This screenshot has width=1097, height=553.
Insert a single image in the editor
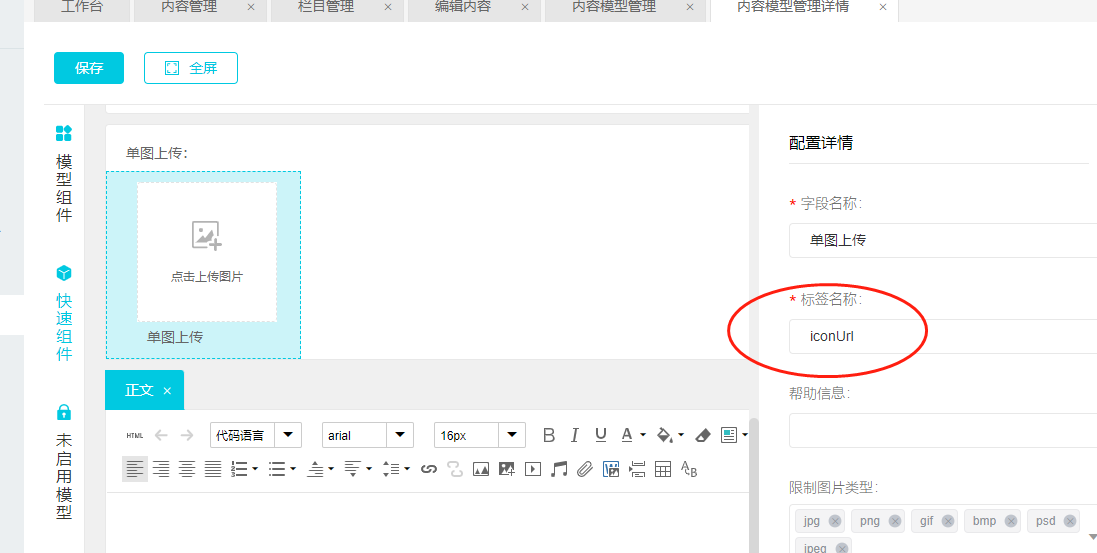[481, 469]
